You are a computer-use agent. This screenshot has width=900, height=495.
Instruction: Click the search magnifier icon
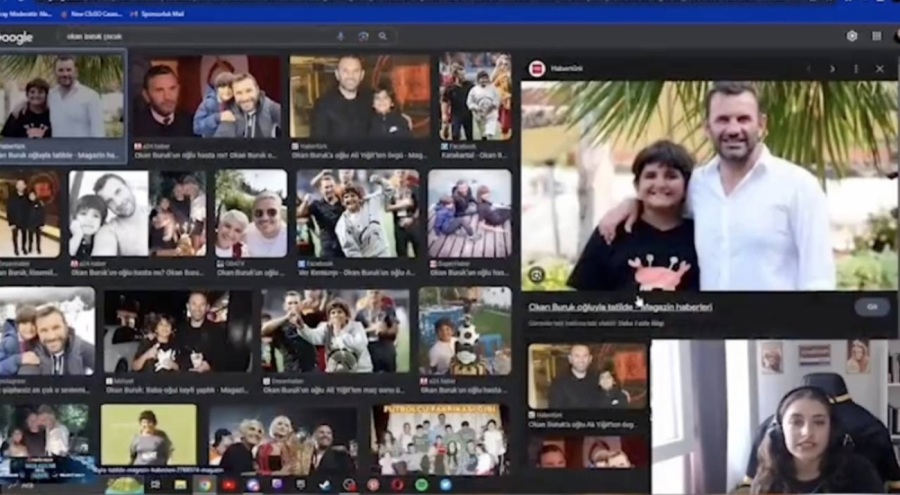382,36
